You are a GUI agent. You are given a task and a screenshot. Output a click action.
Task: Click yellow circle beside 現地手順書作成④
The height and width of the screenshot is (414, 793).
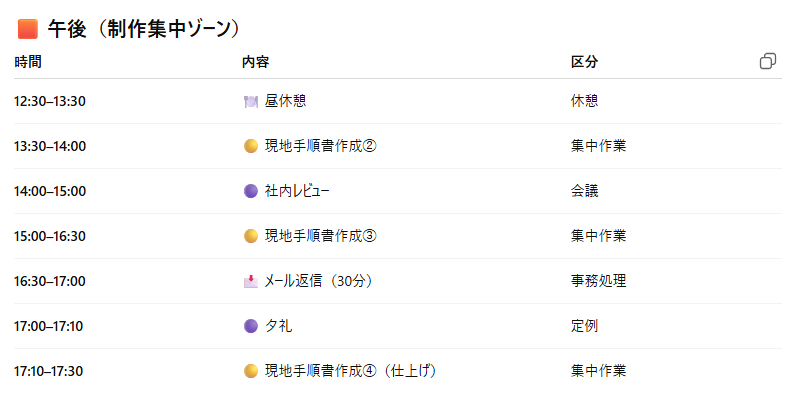[x=251, y=371]
